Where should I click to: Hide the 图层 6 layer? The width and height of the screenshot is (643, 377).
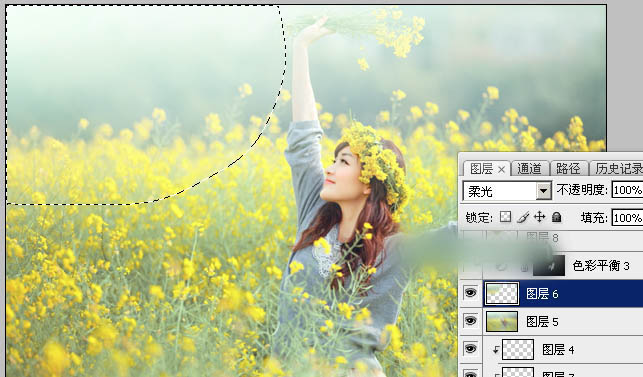(470, 293)
